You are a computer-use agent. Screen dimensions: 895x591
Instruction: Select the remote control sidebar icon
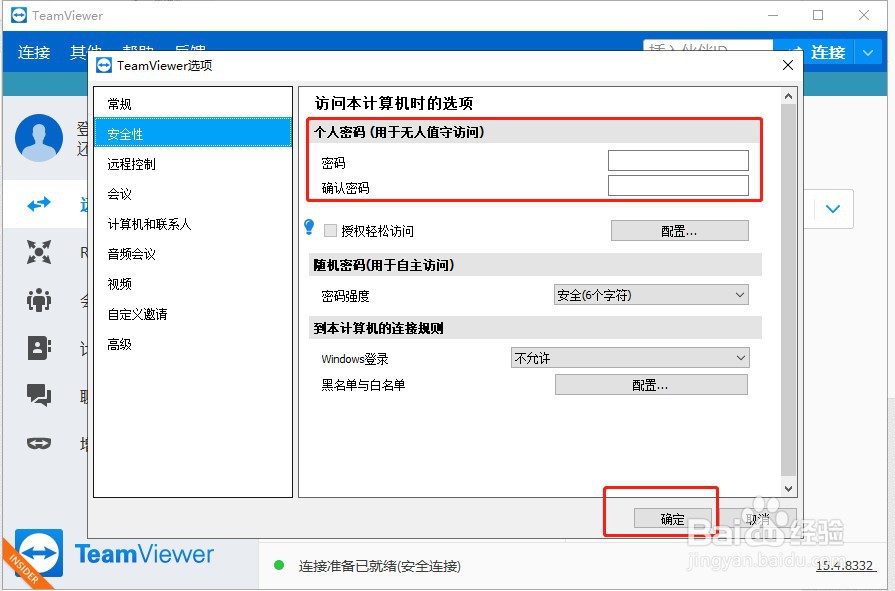pyautogui.click(x=40, y=204)
